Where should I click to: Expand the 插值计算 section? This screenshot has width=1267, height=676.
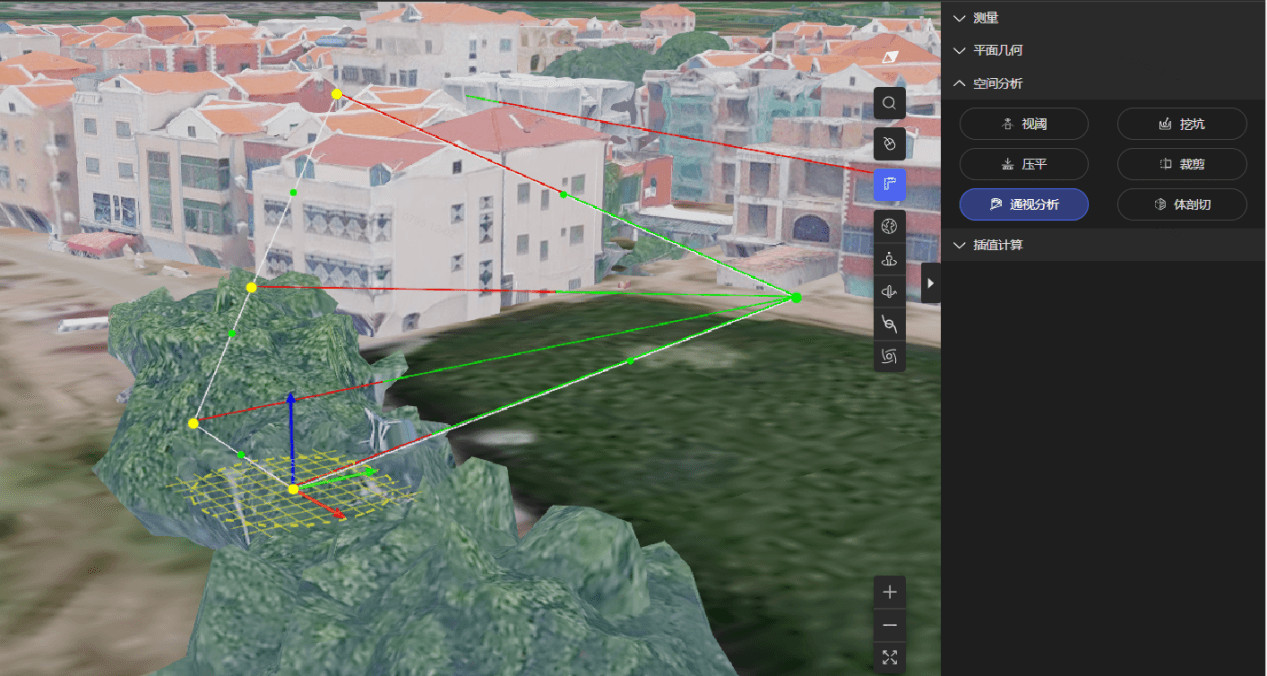pyautogui.click(x=997, y=245)
